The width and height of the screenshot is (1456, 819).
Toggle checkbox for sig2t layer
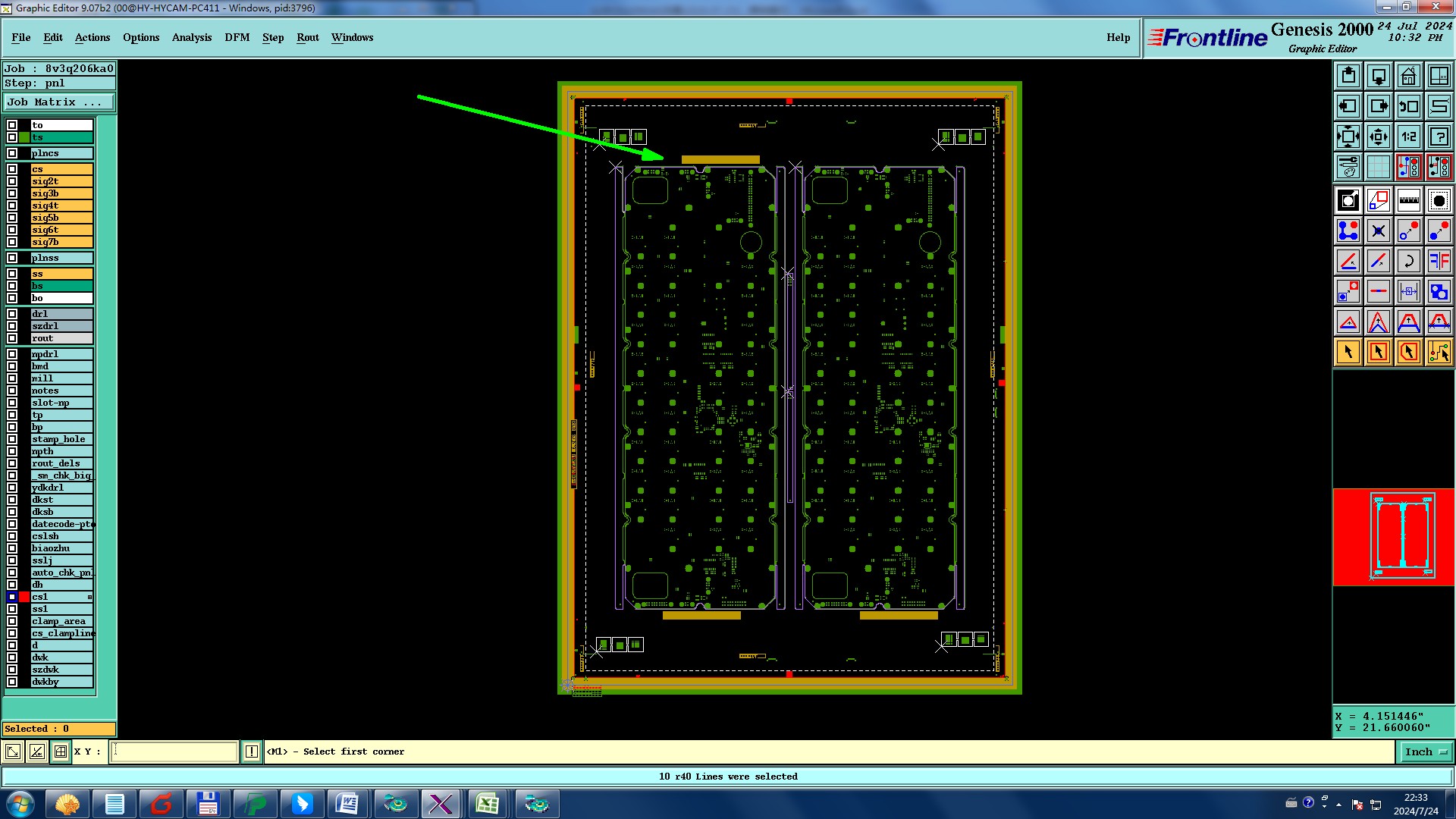pos(12,181)
